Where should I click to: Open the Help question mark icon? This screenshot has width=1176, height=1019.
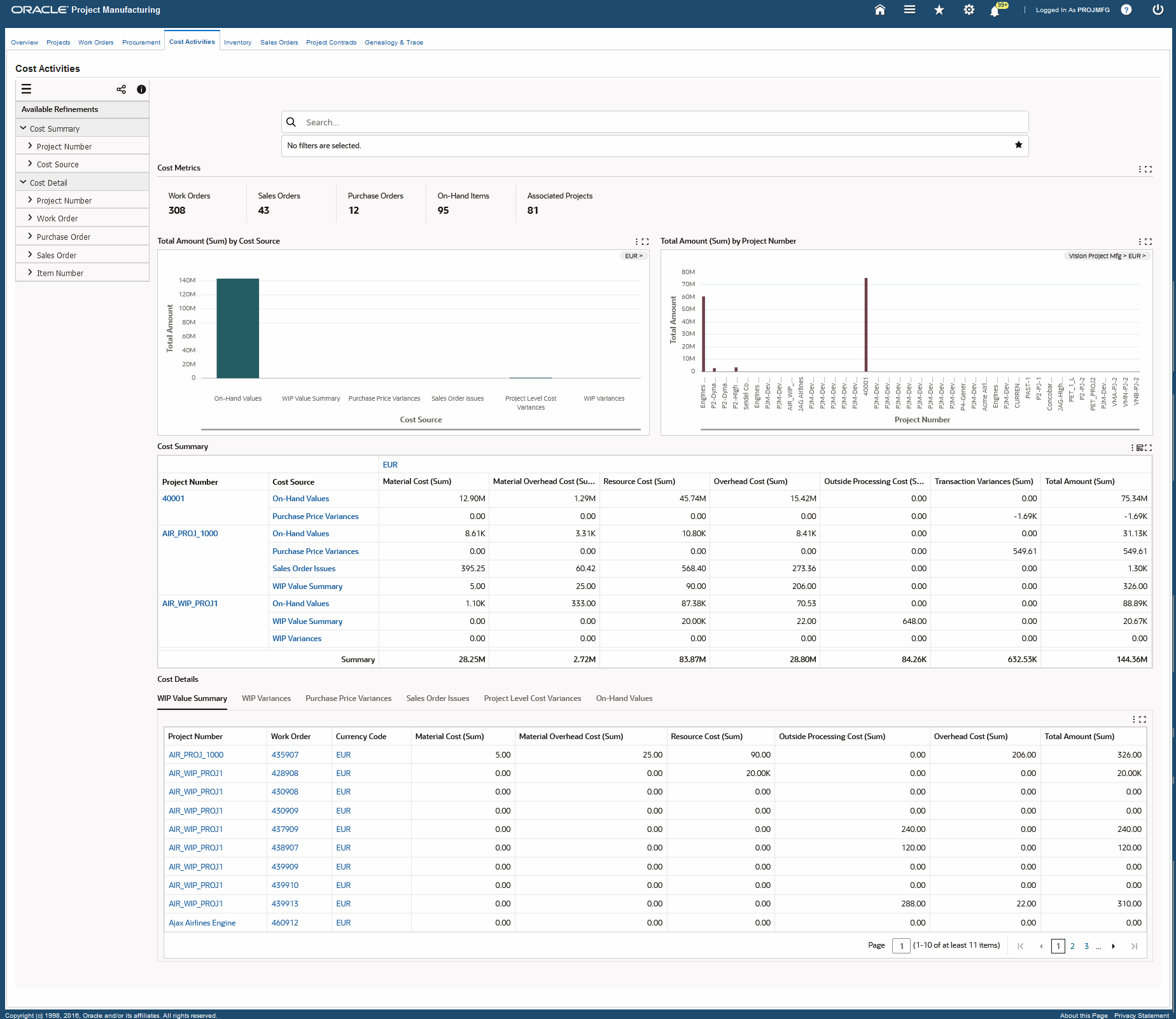pos(1126,10)
